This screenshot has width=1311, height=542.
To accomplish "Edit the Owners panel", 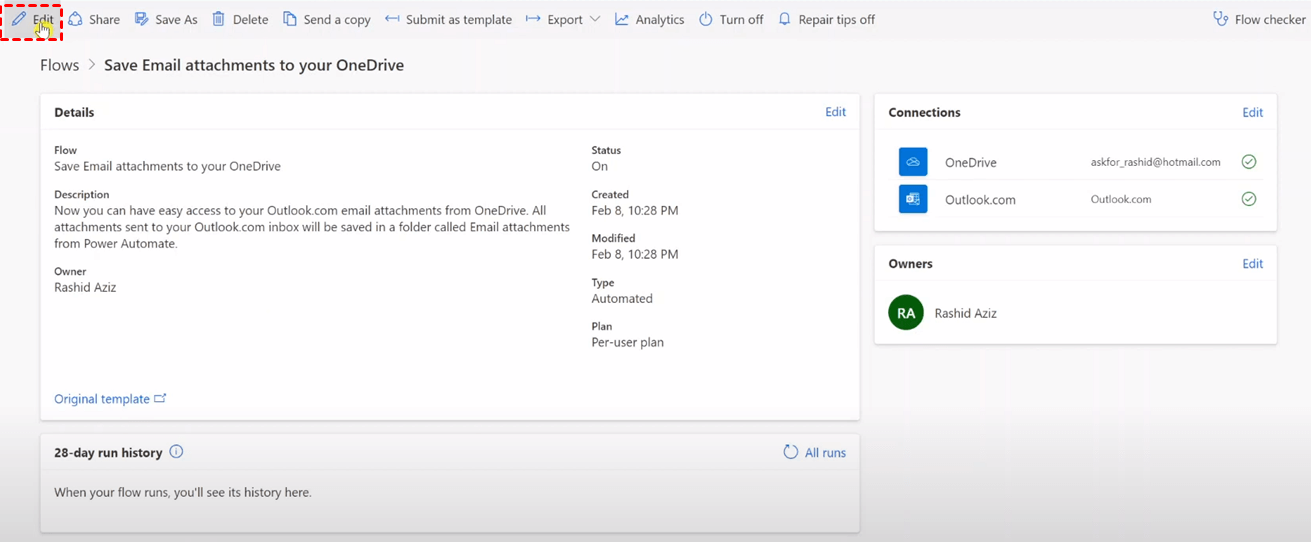I will click(x=1252, y=264).
